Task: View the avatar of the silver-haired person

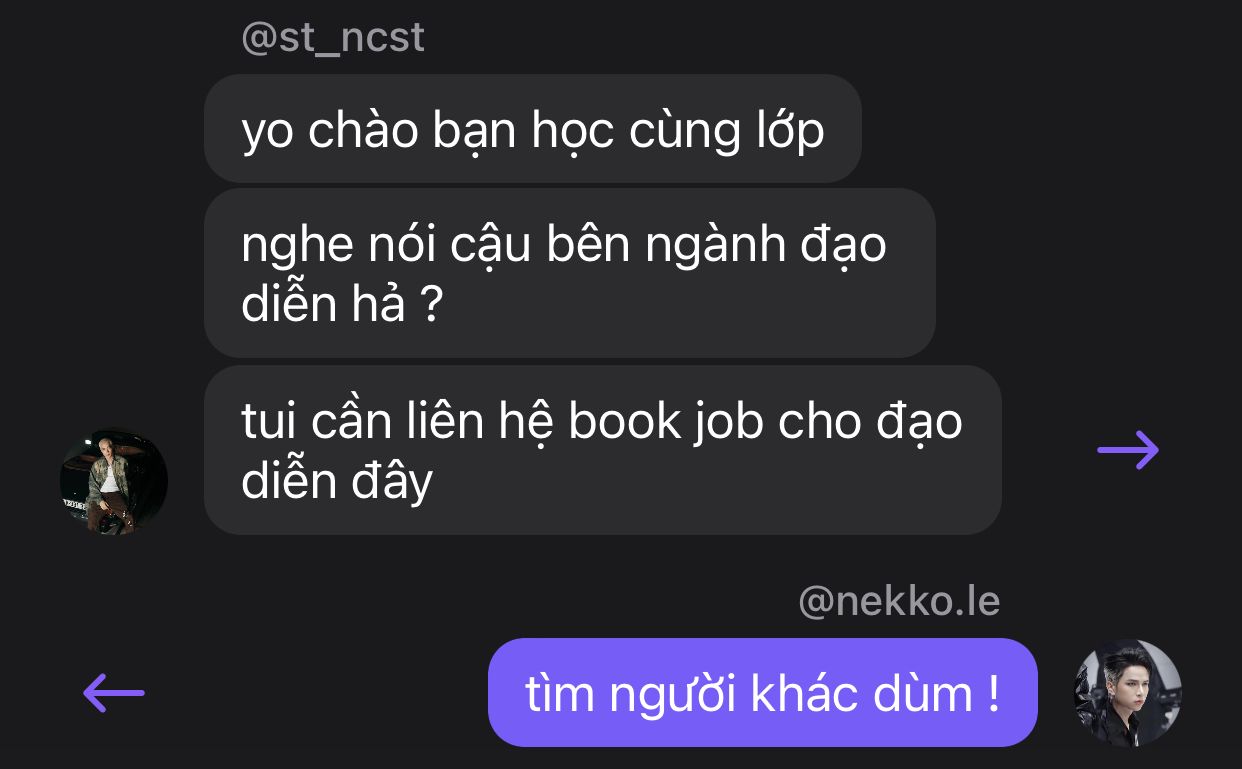Action: click(1128, 693)
